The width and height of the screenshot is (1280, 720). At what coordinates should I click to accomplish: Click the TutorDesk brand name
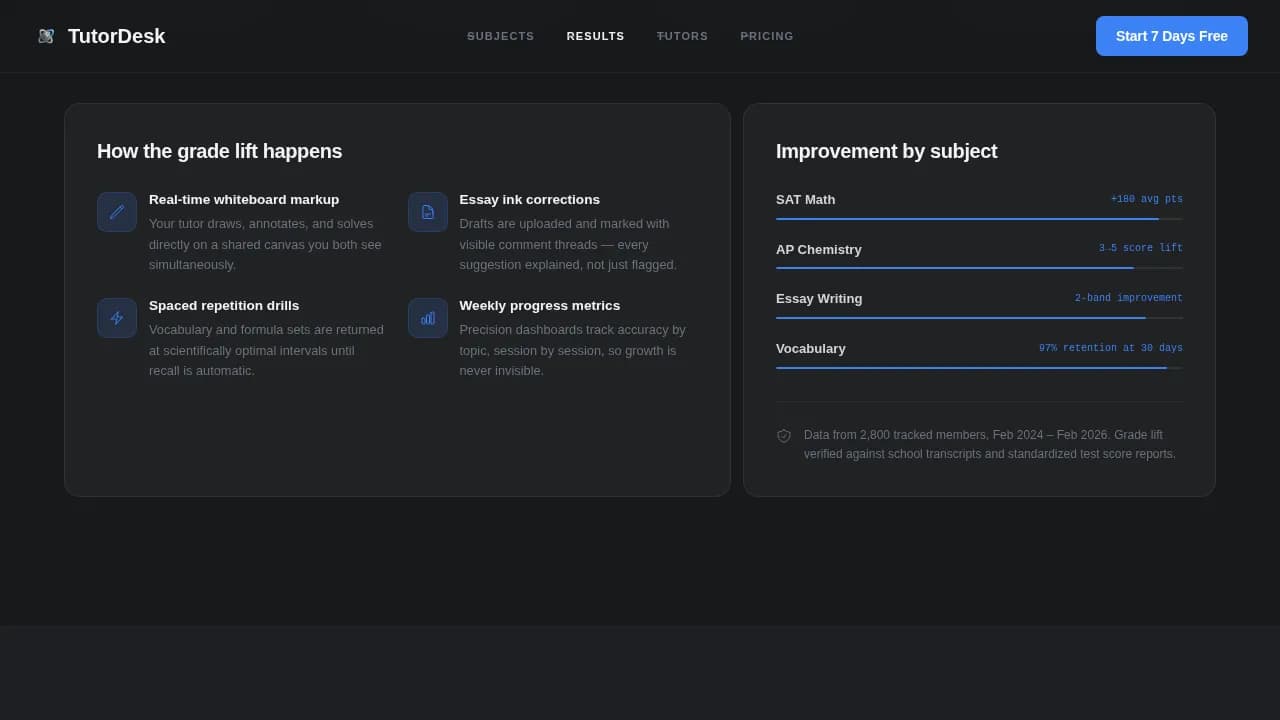point(117,36)
